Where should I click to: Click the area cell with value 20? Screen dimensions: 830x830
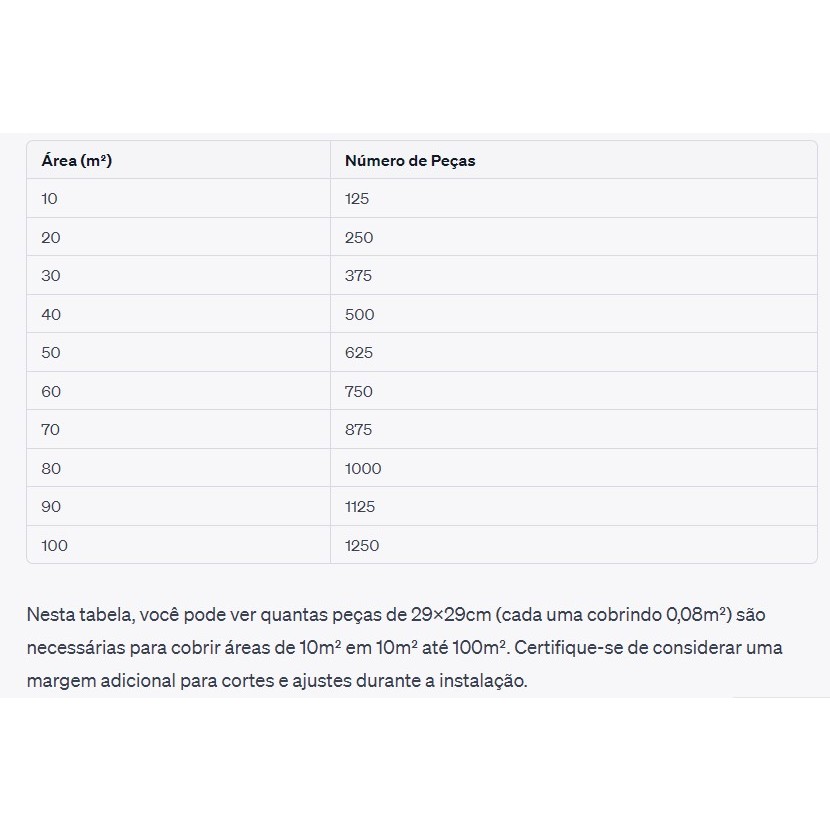coord(178,237)
